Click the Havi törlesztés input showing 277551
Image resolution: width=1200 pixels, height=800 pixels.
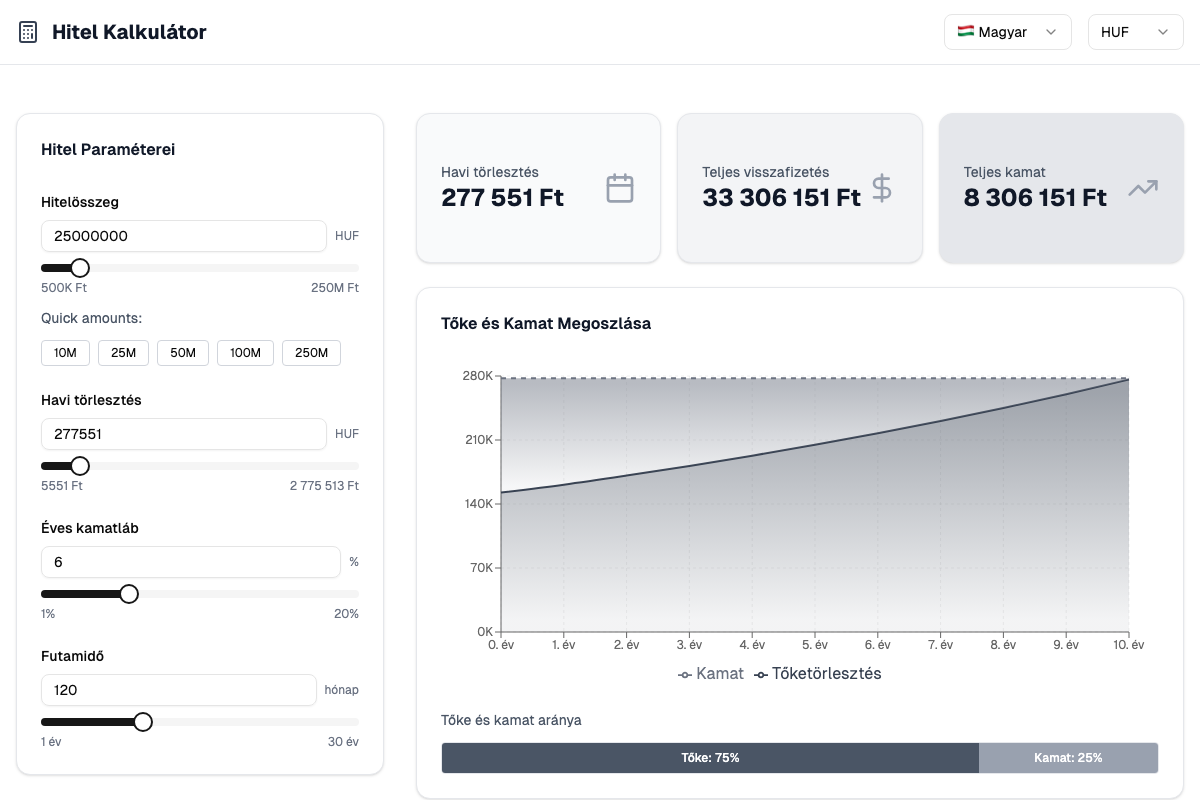[x=183, y=434]
